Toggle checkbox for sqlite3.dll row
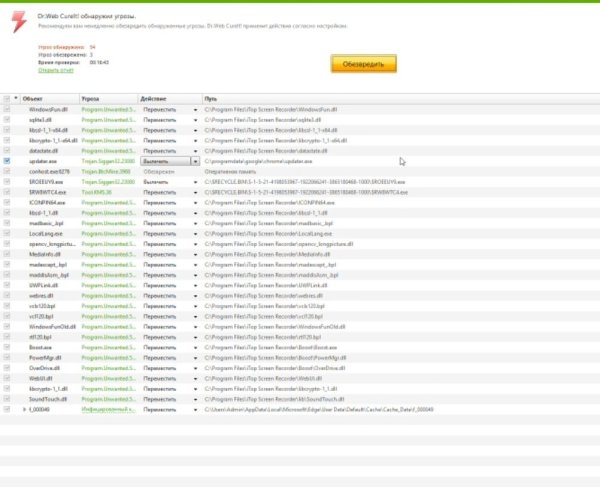Screen dimensions: 600x493 coord(7,120)
